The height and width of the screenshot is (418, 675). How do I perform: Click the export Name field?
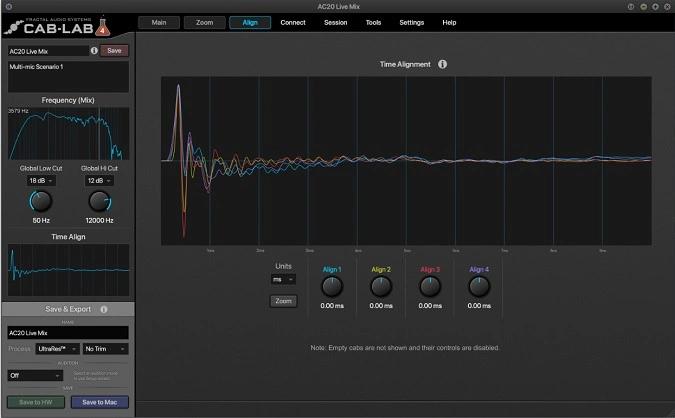click(68, 332)
